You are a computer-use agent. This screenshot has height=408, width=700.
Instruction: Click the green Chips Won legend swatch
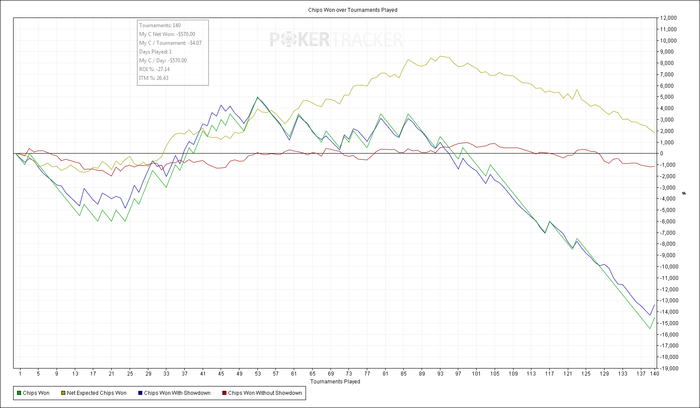pos(19,393)
